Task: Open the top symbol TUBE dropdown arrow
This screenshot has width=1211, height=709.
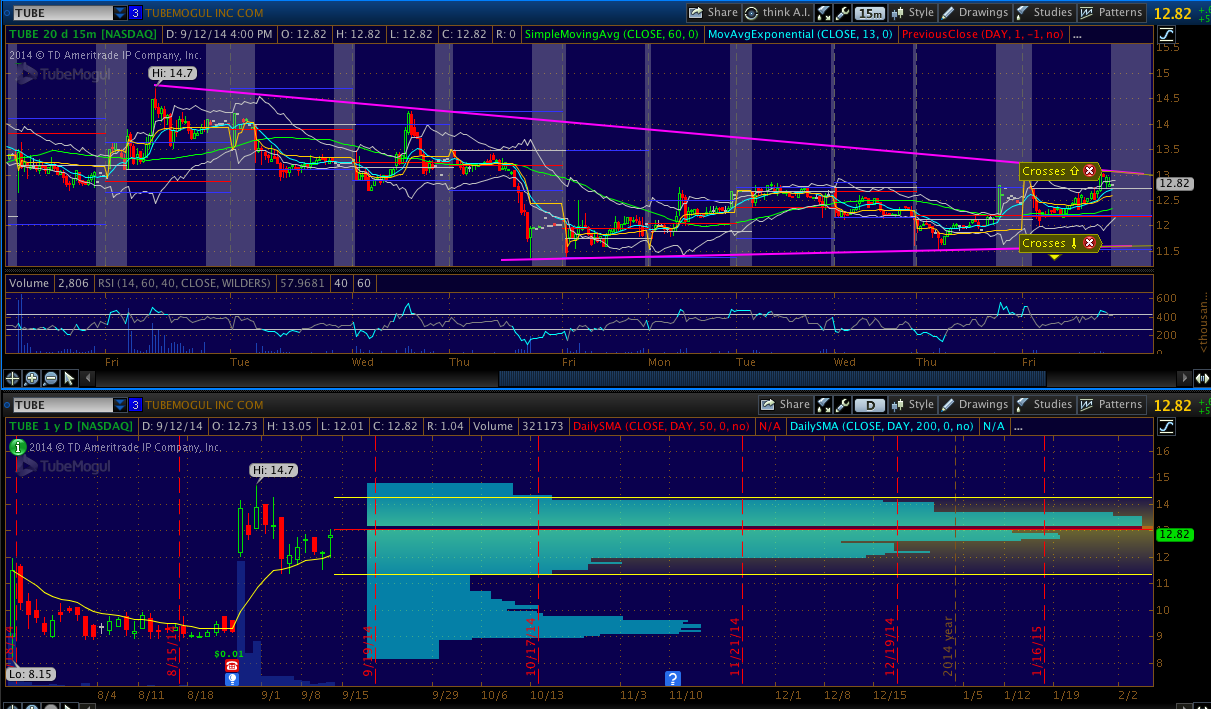Action: tap(120, 13)
